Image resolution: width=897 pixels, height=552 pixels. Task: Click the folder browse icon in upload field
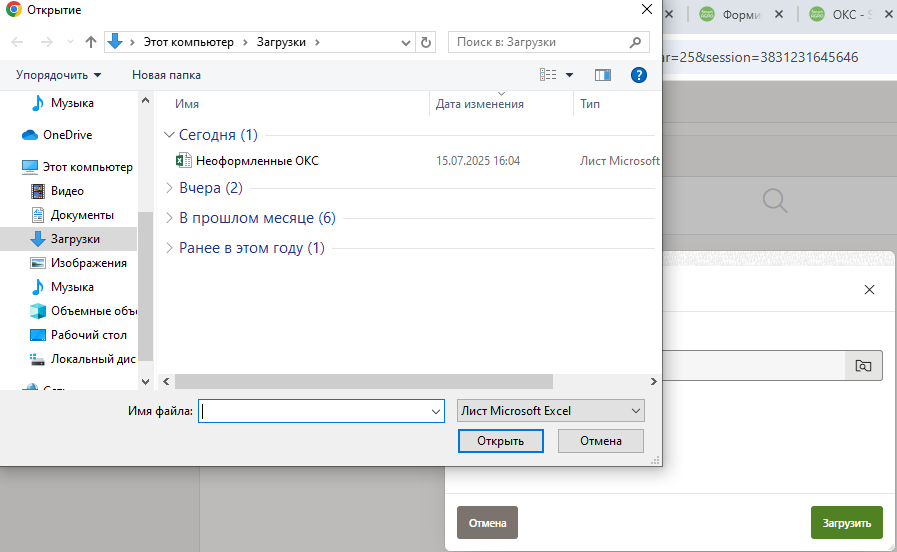[x=863, y=366]
